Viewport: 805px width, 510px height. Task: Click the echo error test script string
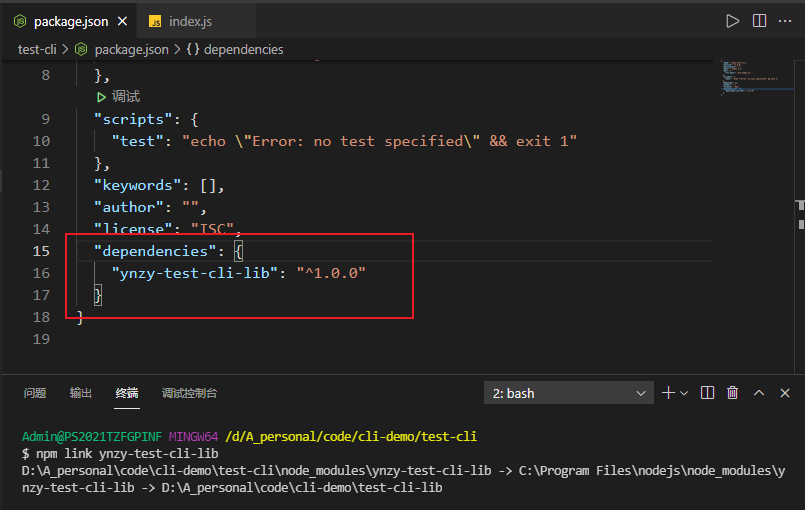coord(379,141)
